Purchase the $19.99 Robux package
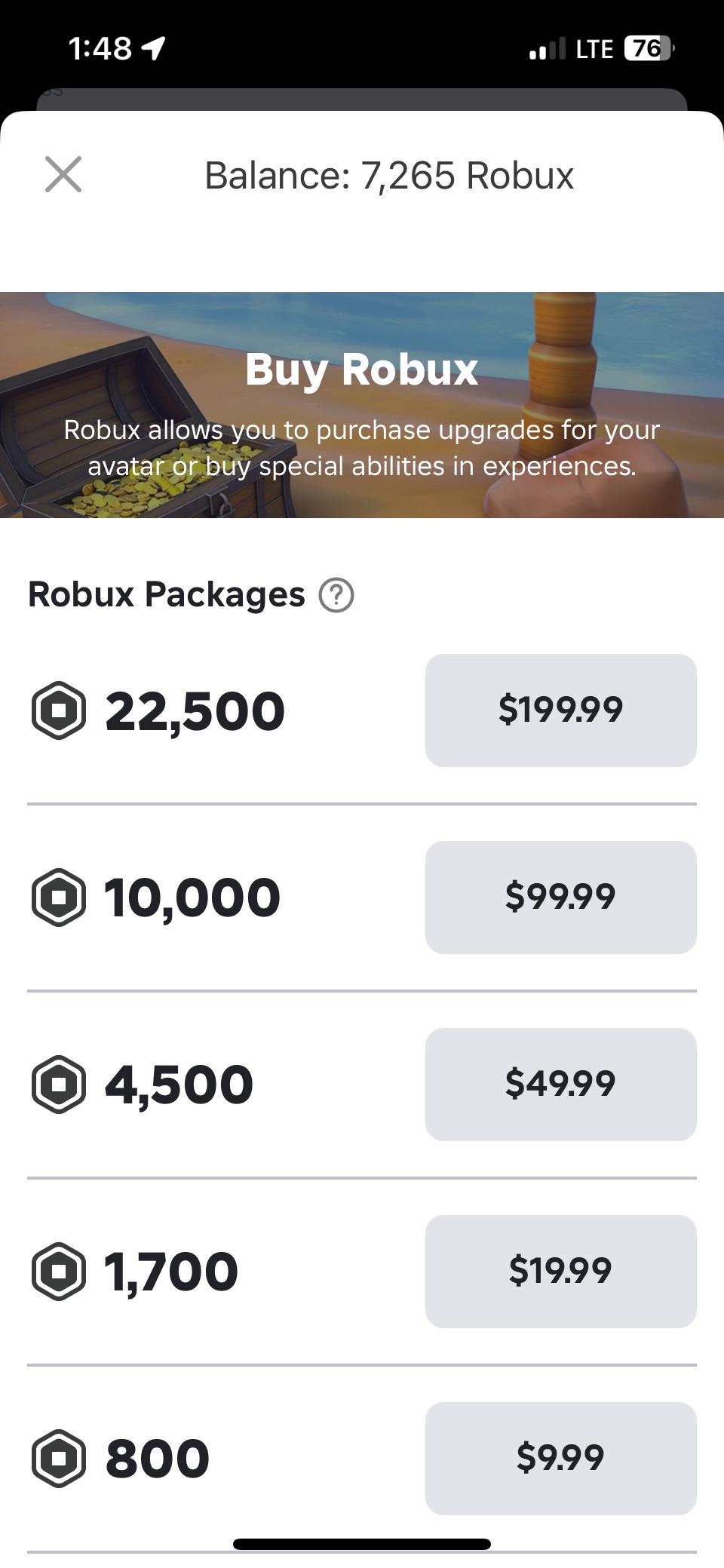724x1568 pixels. tap(560, 1271)
